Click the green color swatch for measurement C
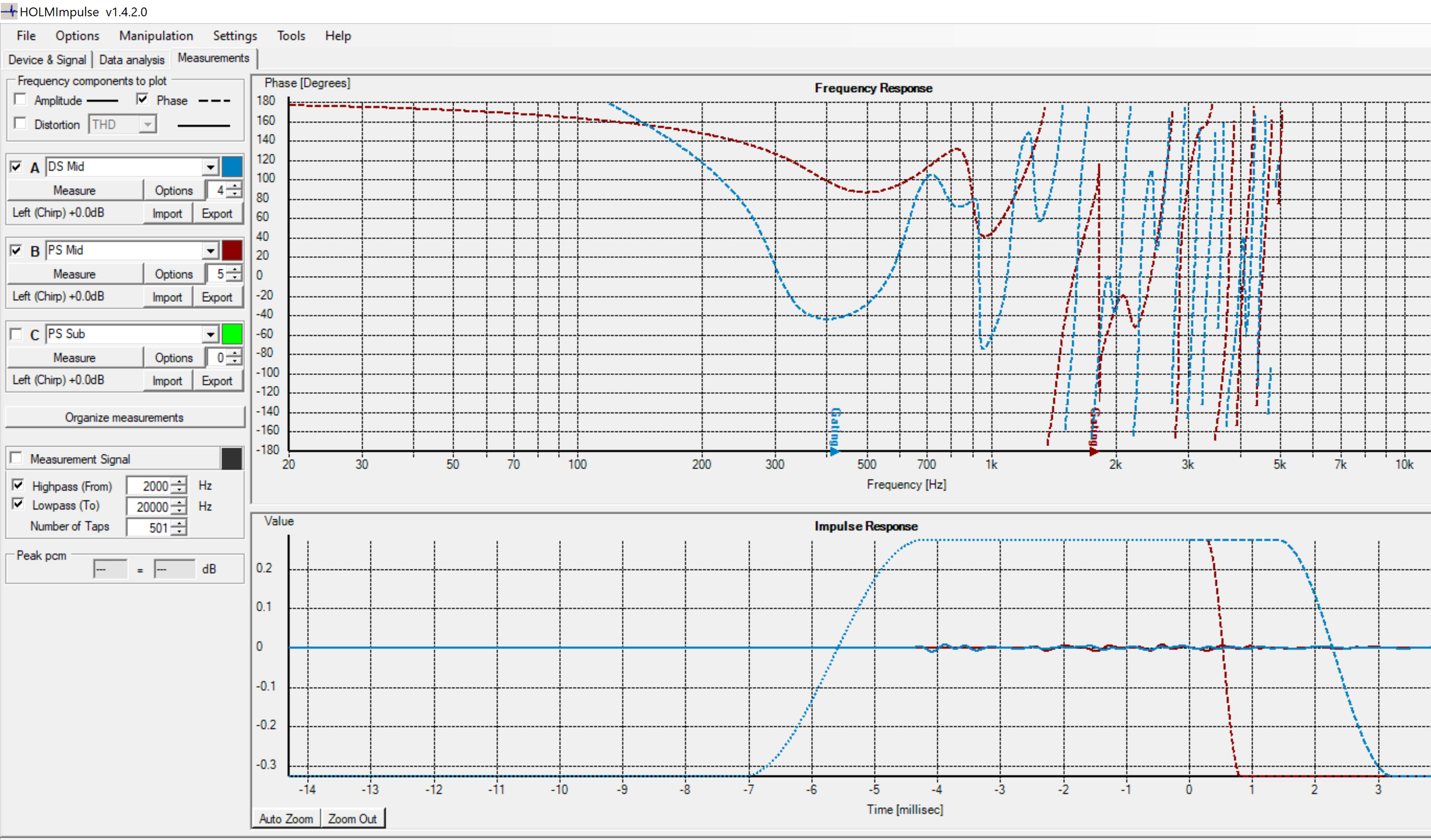This screenshot has height=840, width=1431. tap(232, 334)
